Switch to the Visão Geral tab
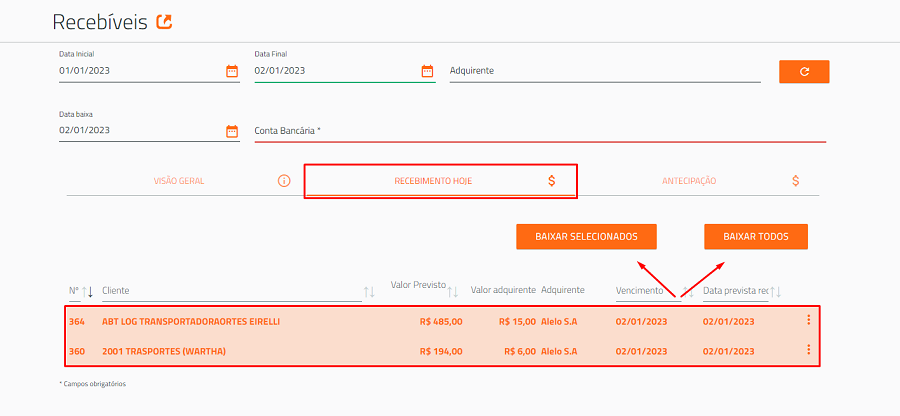Image resolution: width=900 pixels, height=416 pixels. tap(179, 181)
